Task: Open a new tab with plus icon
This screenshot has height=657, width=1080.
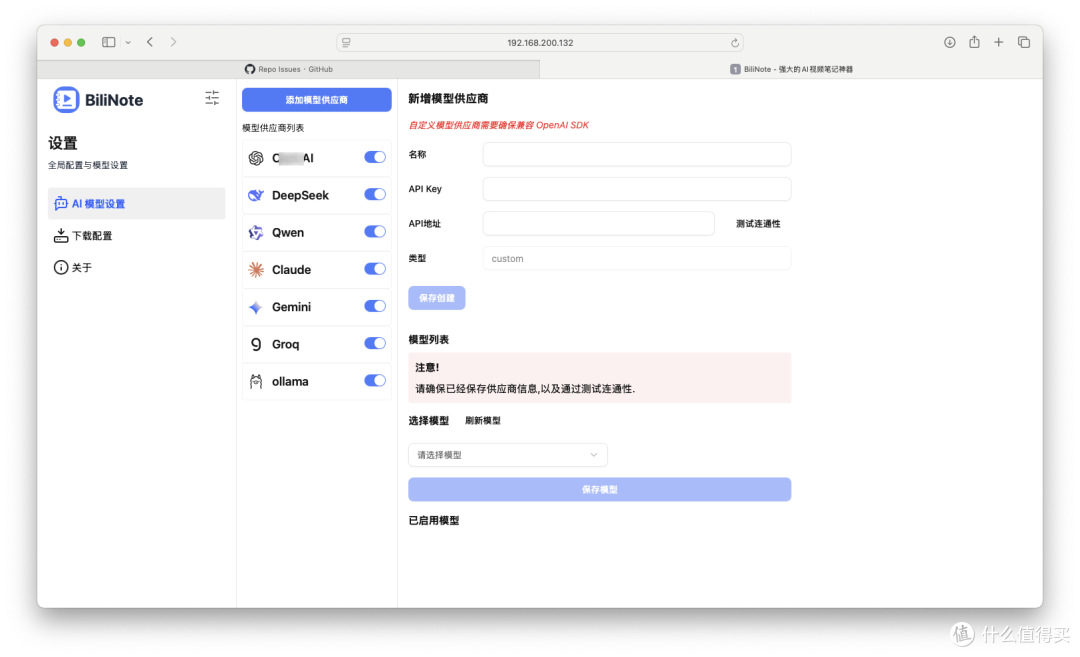Action: click(x=999, y=42)
